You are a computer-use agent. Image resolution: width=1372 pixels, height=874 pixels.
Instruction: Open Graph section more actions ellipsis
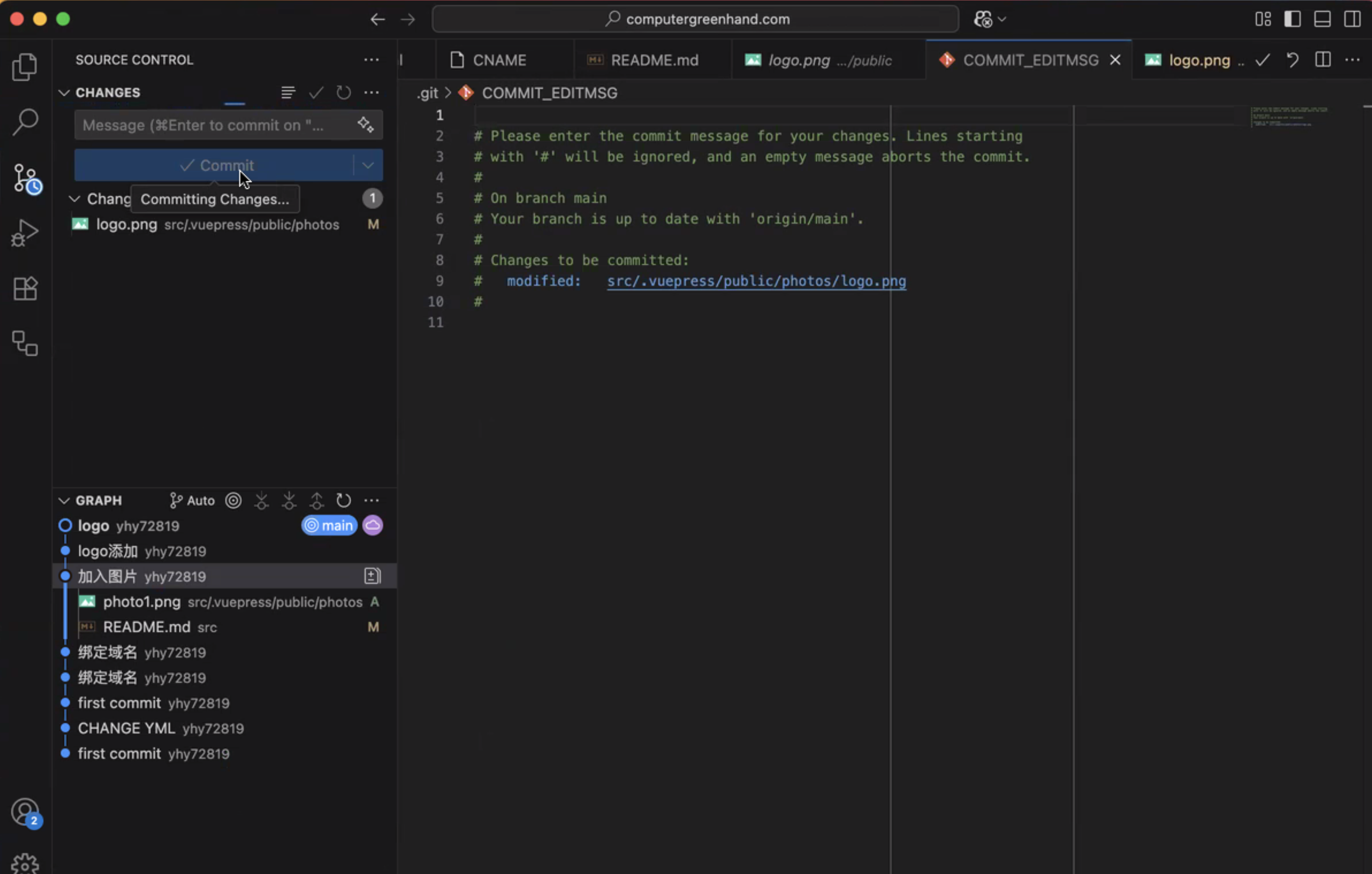[371, 500]
